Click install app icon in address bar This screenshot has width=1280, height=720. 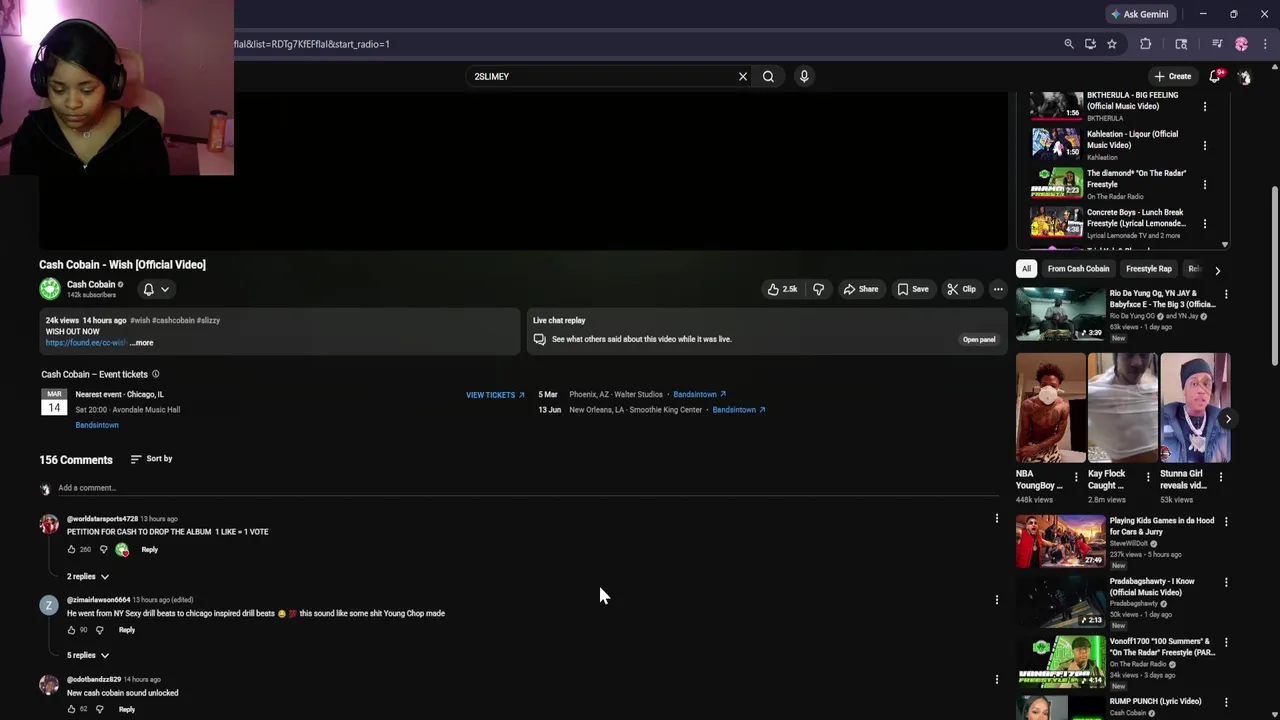(x=1090, y=44)
